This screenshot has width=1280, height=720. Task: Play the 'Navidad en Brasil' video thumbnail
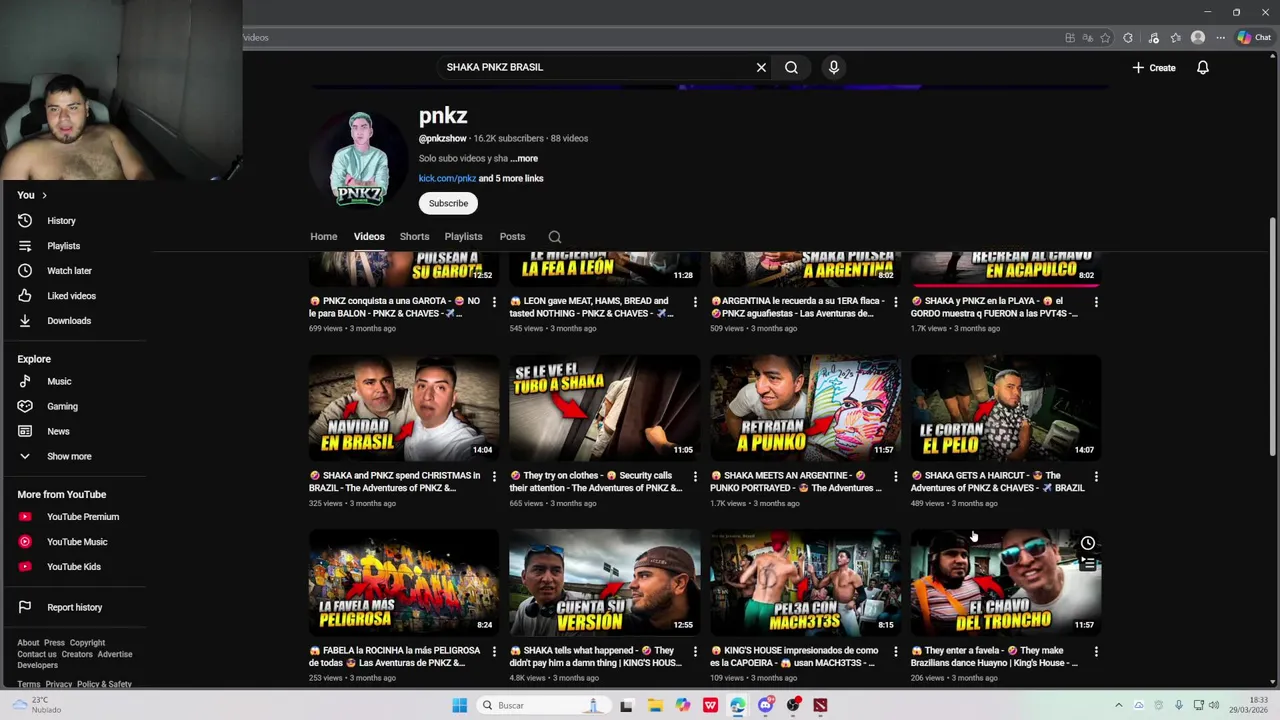coord(404,408)
